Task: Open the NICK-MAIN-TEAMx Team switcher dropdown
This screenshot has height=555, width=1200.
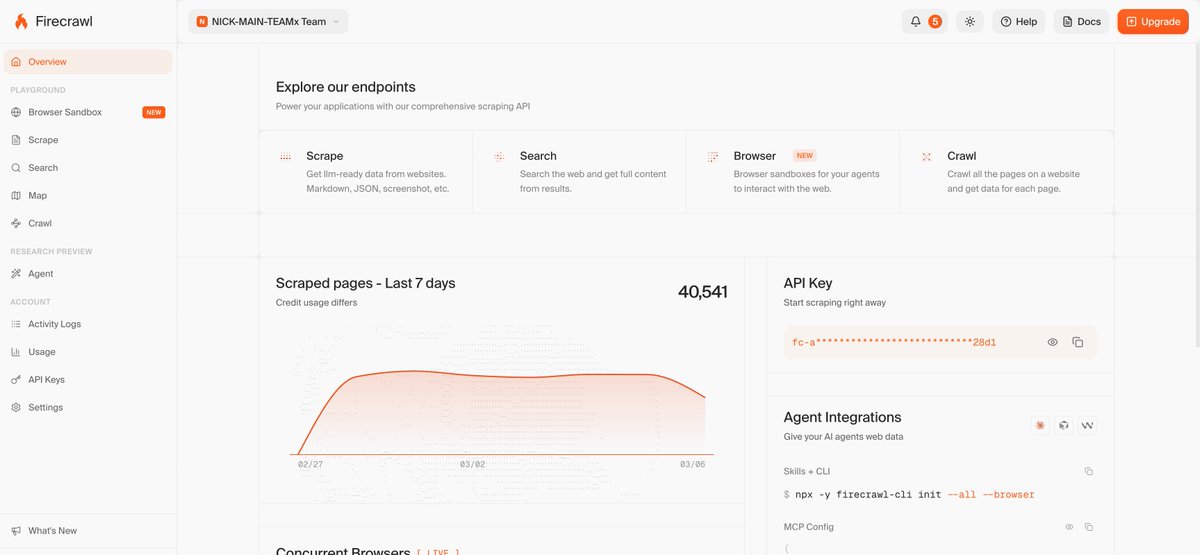Action: point(268,21)
